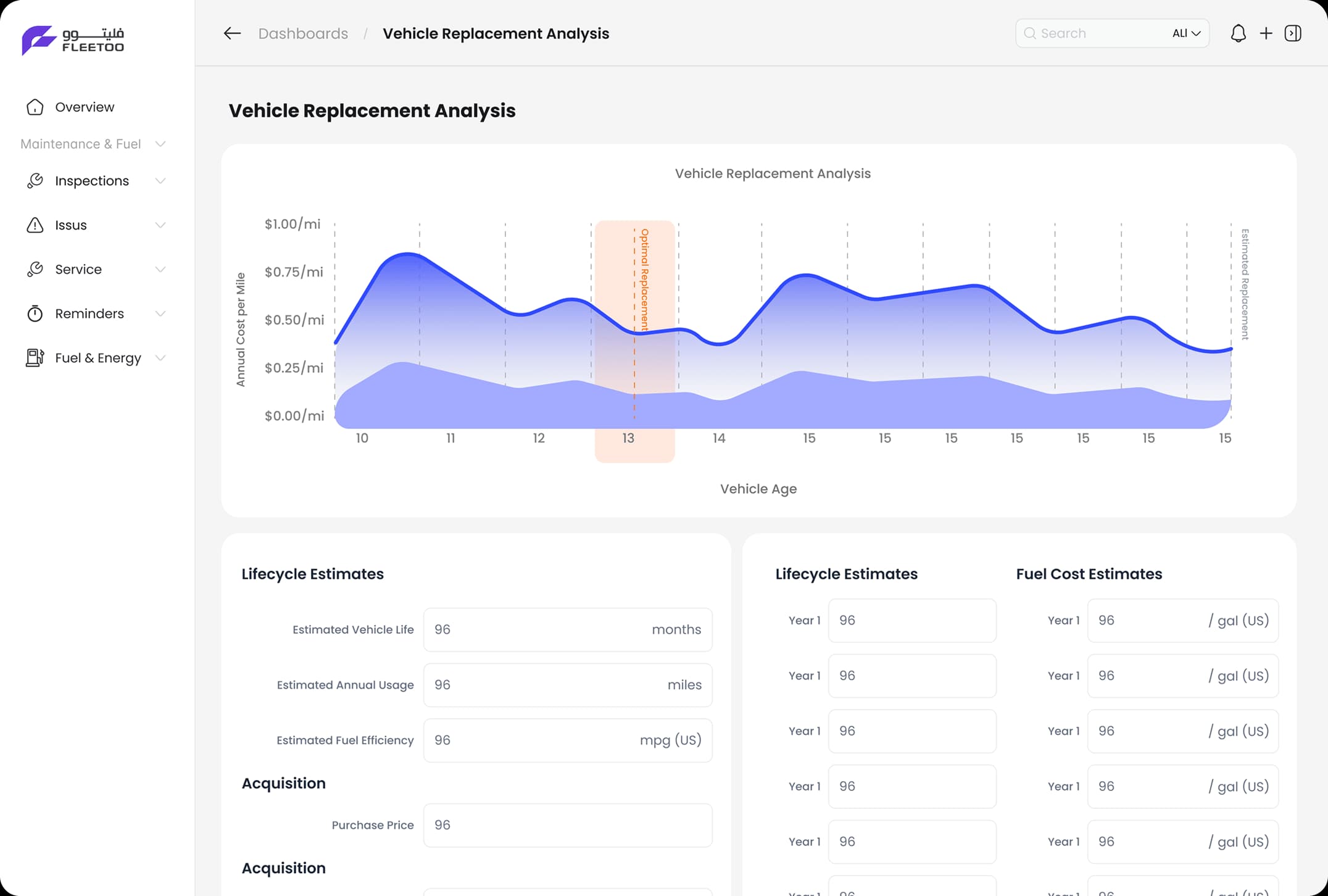Image resolution: width=1328 pixels, height=896 pixels.
Task: Click the Estimated Vehicle Life field
Action: click(567, 629)
